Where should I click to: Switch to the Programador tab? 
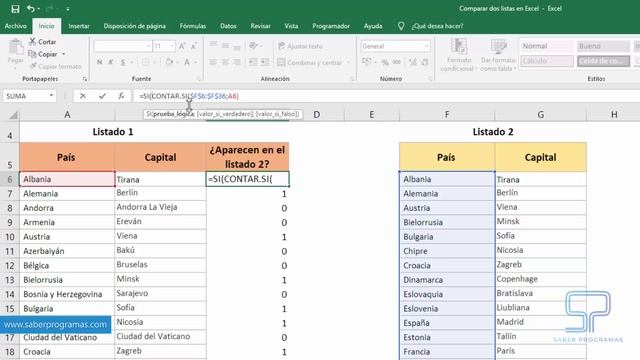tap(331, 26)
